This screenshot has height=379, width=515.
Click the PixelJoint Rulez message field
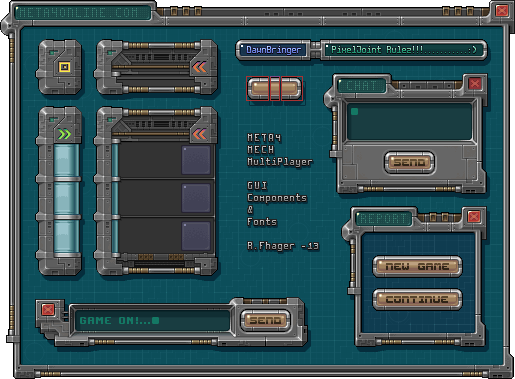point(404,50)
